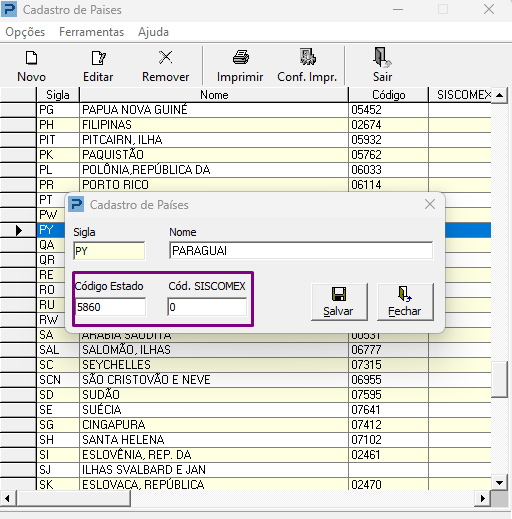Click the Salvar floppy disk button
The image size is (512, 519).
tap(339, 302)
